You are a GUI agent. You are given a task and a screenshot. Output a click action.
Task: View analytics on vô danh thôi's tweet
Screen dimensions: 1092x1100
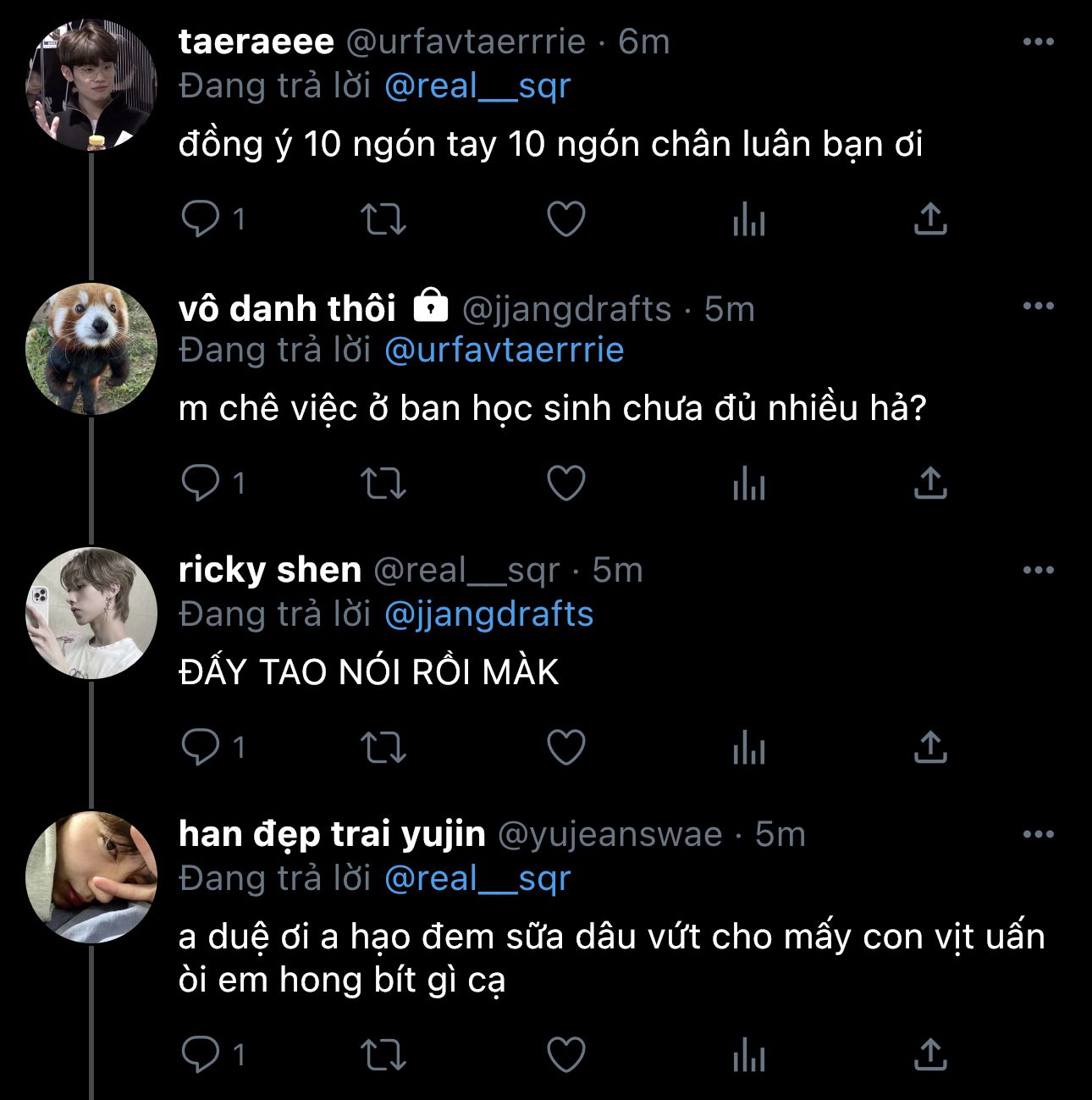pos(748,484)
